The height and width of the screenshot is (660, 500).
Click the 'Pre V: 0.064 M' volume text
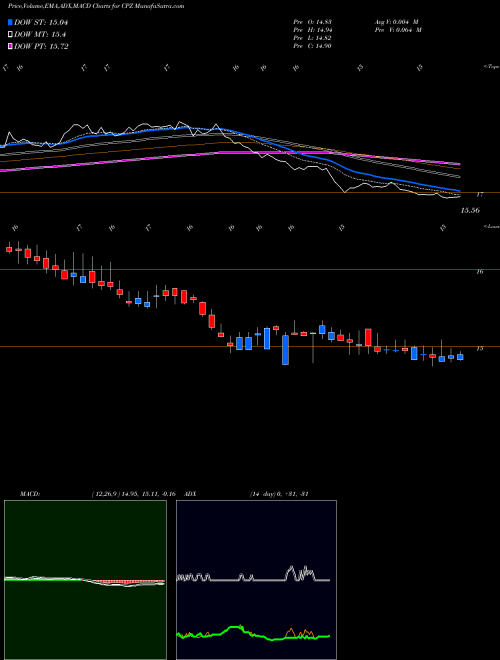point(397,30)
